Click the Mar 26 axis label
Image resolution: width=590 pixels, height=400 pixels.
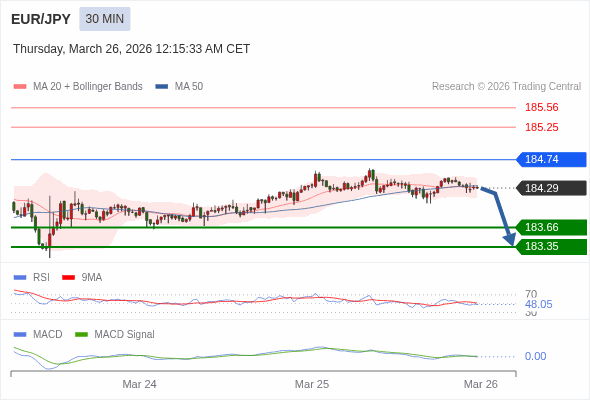481,384
